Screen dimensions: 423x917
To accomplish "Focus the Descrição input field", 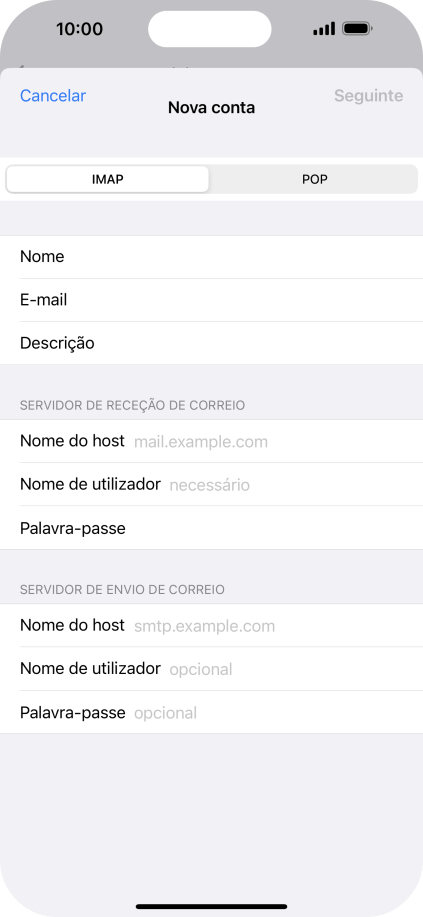I will click(x=211, y=343).
